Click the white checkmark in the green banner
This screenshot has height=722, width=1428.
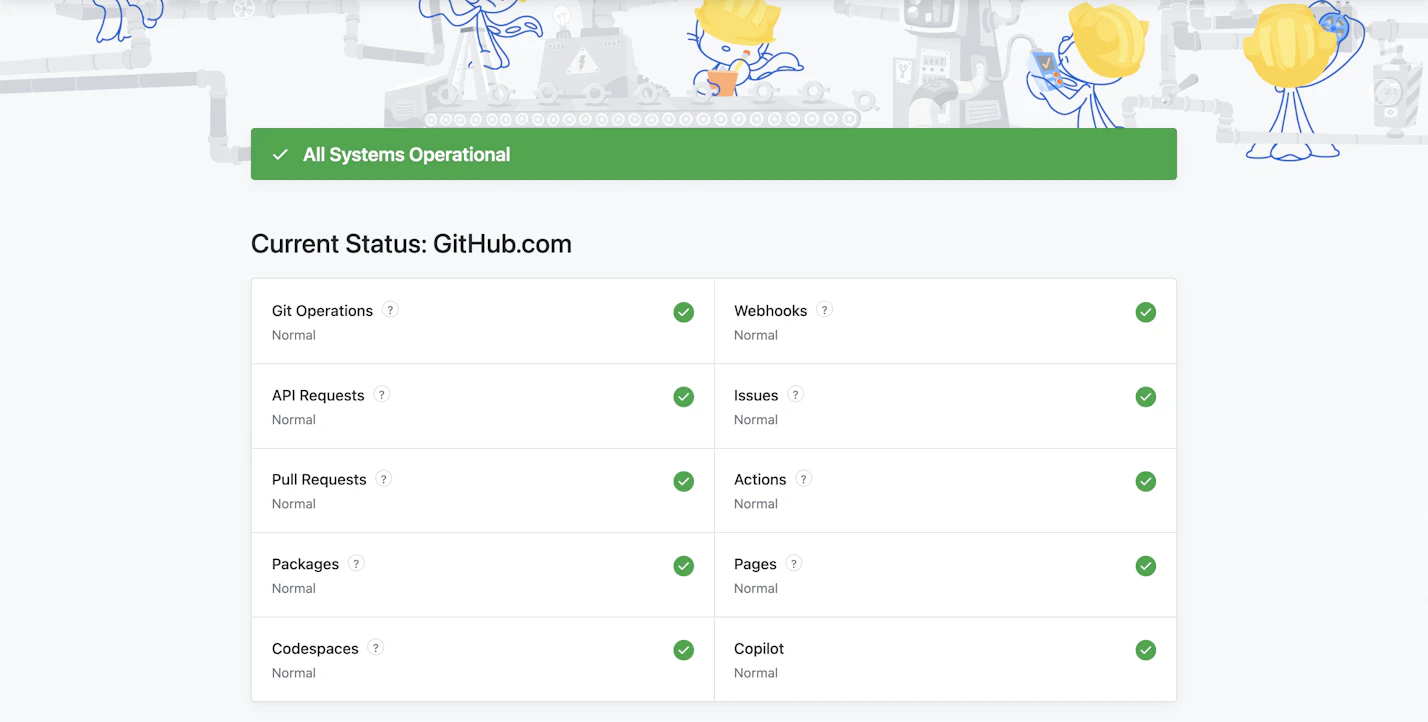tap(281, 154)
